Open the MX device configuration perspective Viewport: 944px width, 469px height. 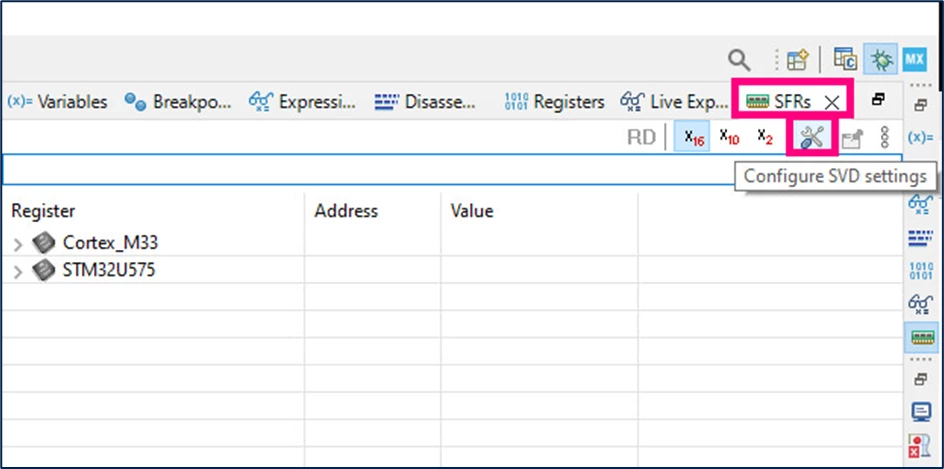click(914, 59)
